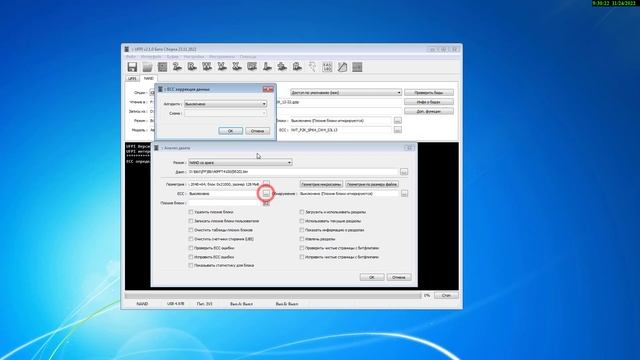
Task: Toggle 'Показывать статистику для блока' checkbox
Action: pyautogui.click(x=191, y=265)
